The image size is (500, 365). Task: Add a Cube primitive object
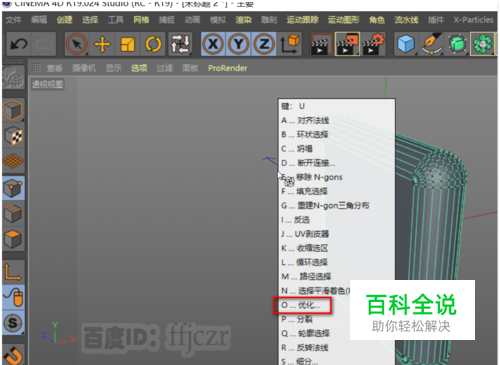click(406, 44)
